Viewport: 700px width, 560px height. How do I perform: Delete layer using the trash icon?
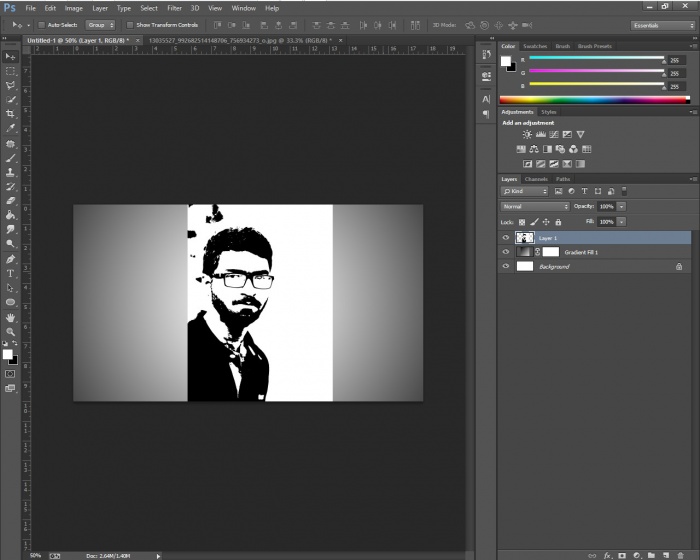click(682, 553)
